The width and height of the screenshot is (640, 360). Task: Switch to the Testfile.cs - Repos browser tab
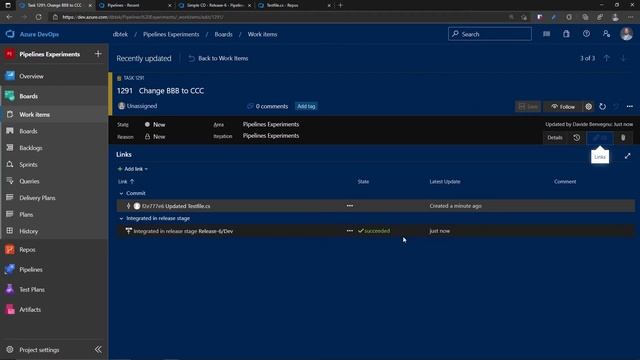point(295,5)
